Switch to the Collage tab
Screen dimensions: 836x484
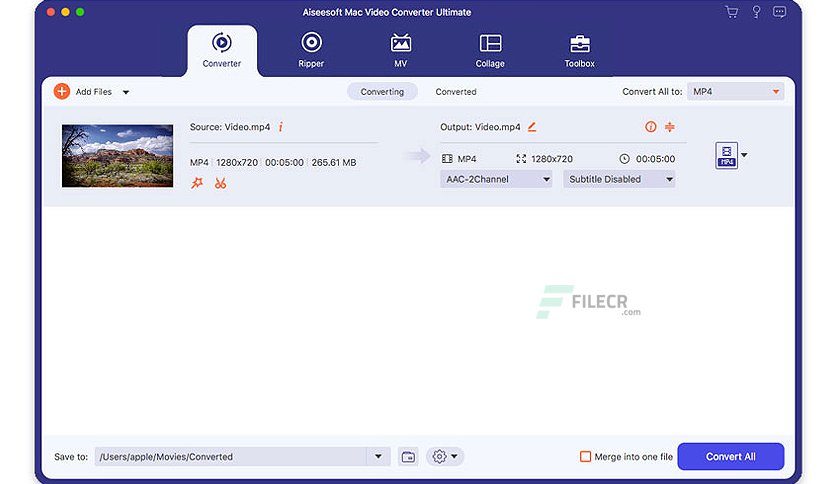tap(490, 51)
